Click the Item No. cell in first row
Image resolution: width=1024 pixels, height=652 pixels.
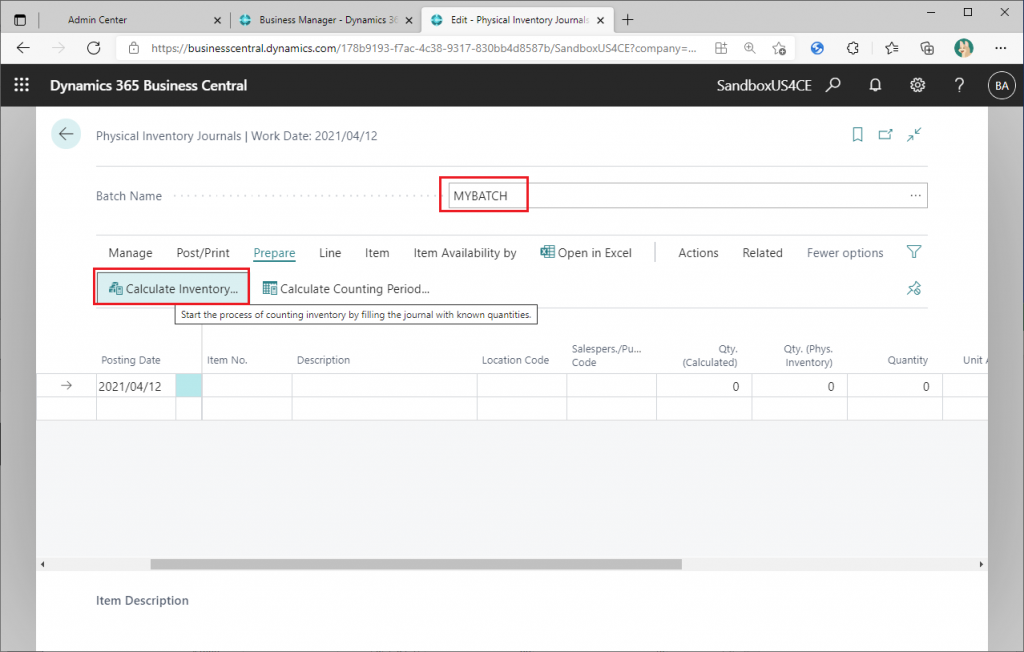tap(247, 386)
